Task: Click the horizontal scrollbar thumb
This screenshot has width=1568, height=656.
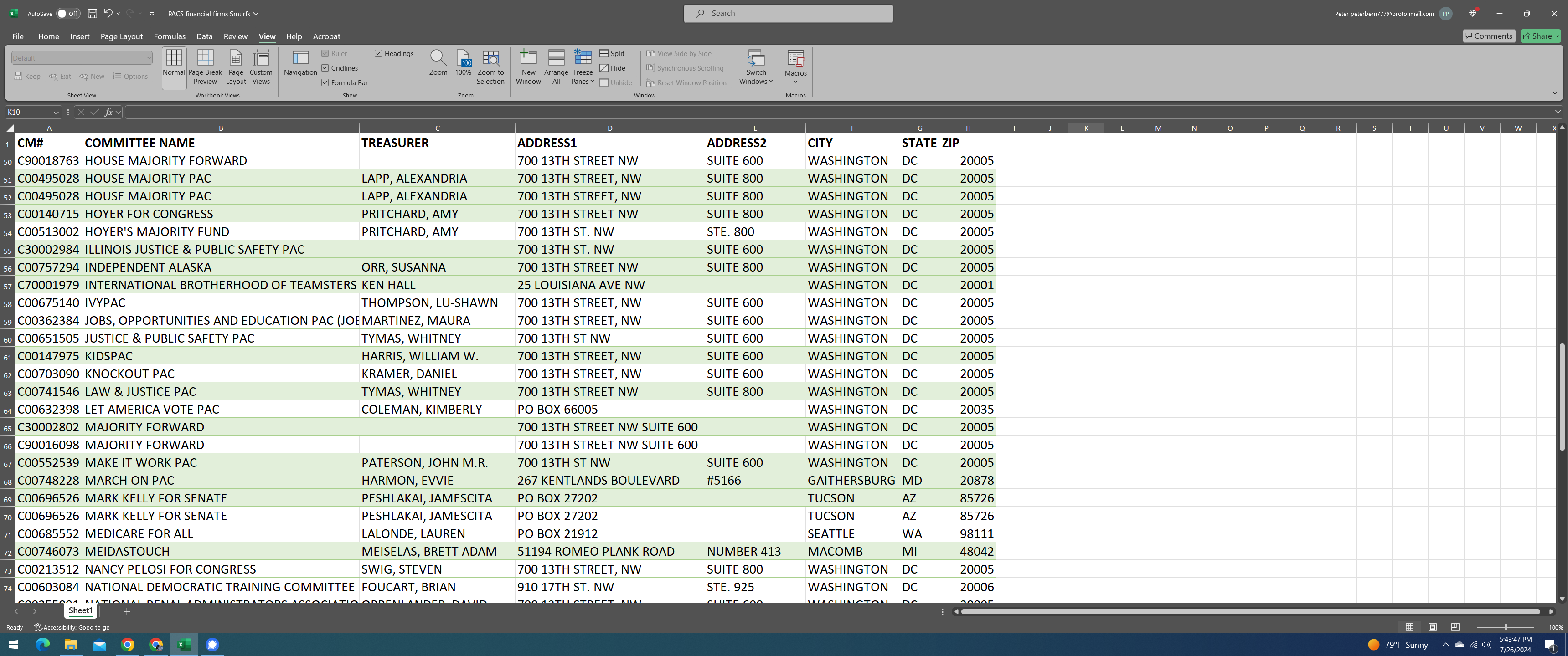Action: coord(1250,611)
